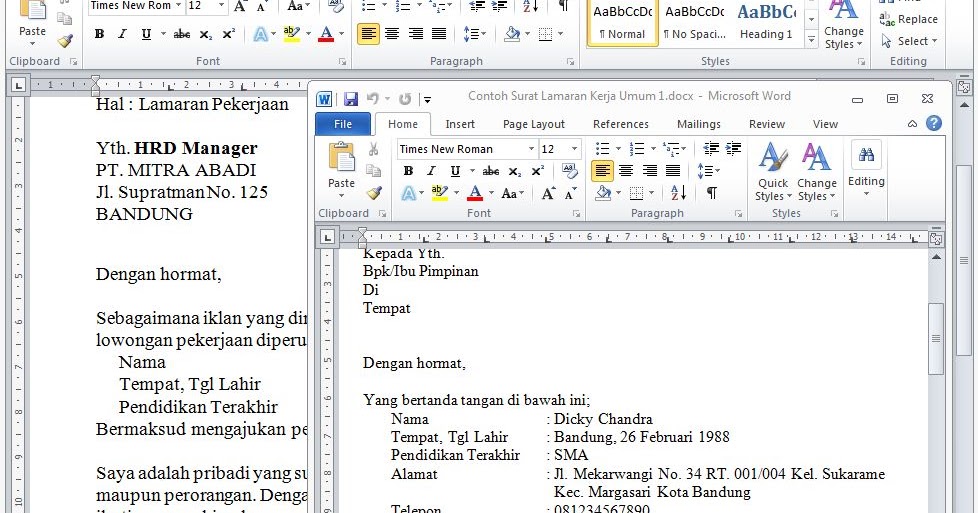Open font size dropdown in front window

[x=574, y=149]
